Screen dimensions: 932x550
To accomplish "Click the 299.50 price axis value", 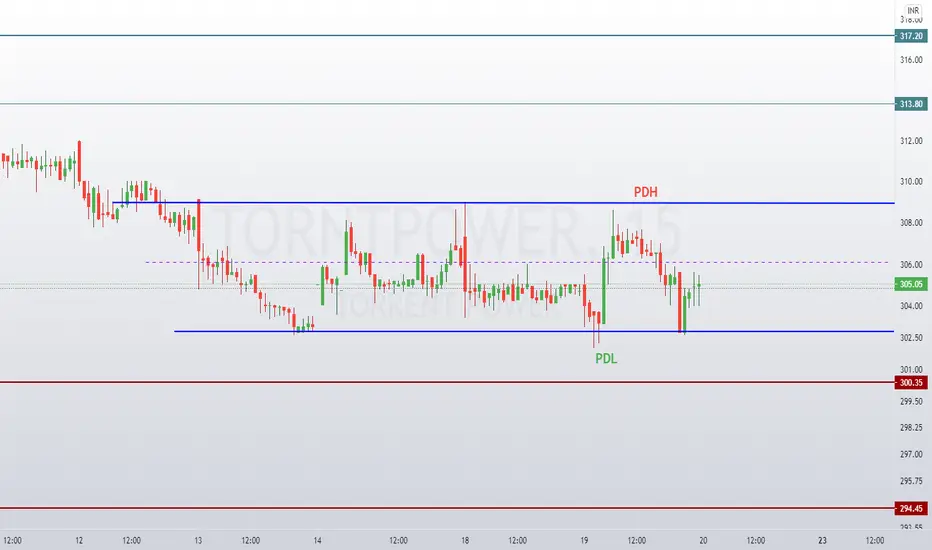I will 911,402.
